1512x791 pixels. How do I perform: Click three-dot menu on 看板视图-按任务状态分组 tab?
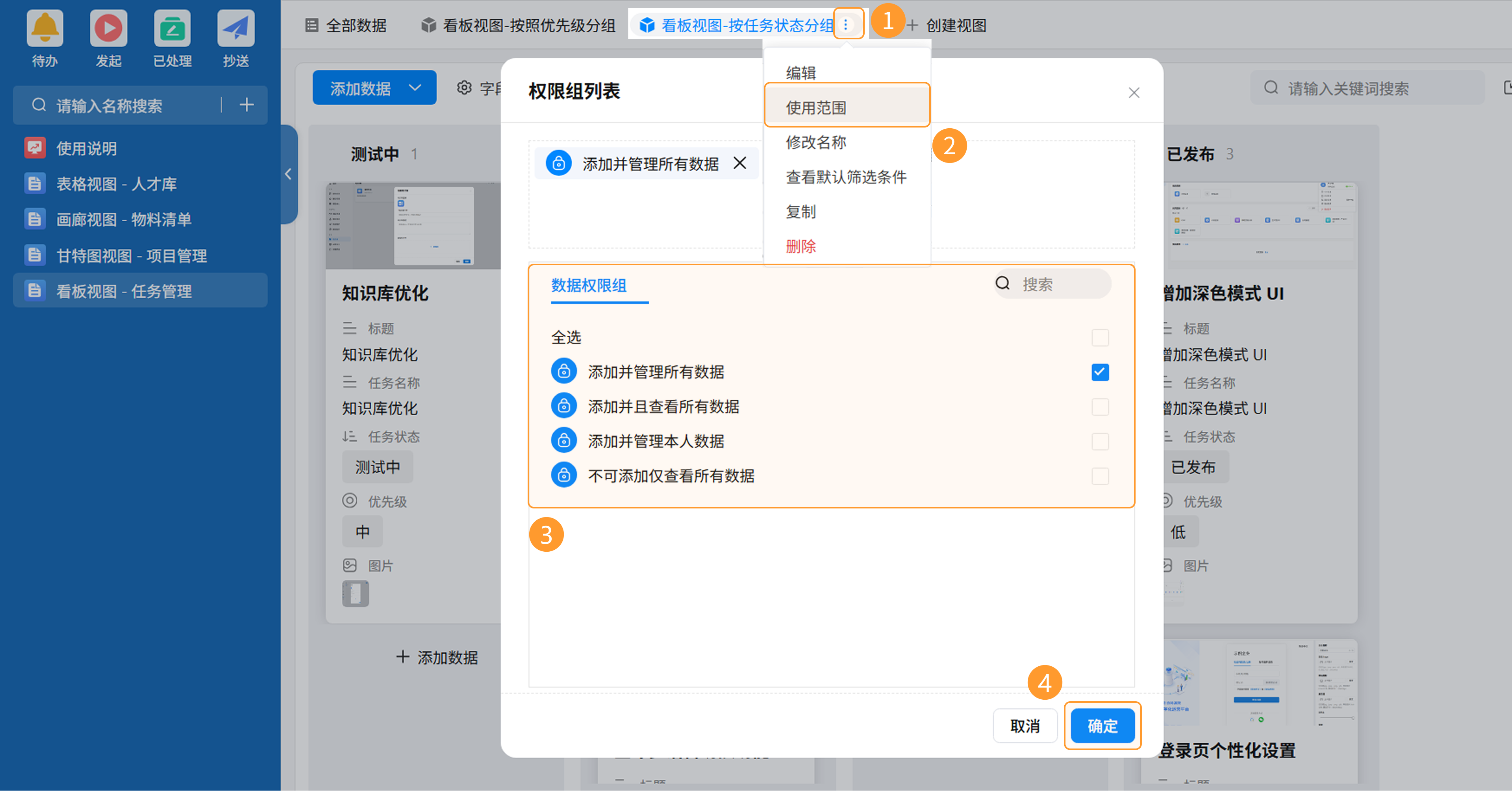click(x=846, y=25)
